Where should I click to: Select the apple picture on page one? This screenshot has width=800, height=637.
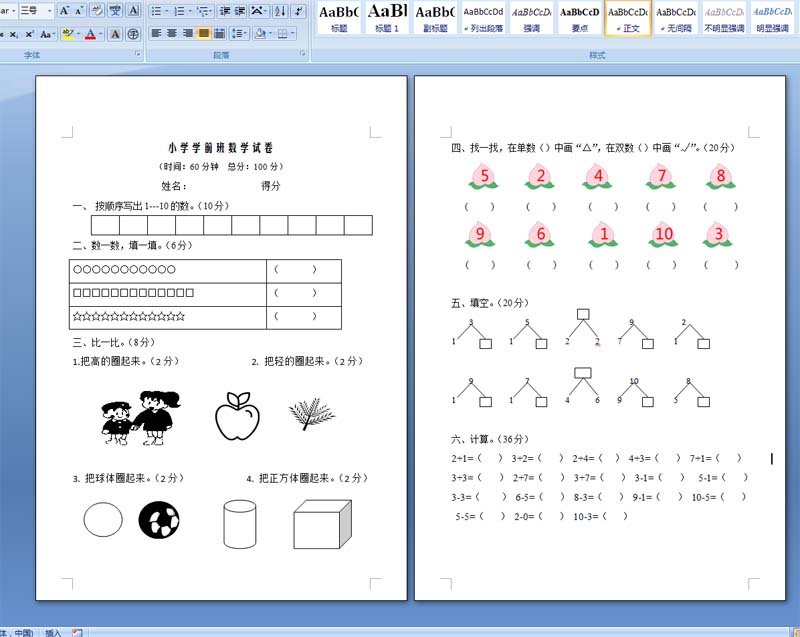coord(238,416)
